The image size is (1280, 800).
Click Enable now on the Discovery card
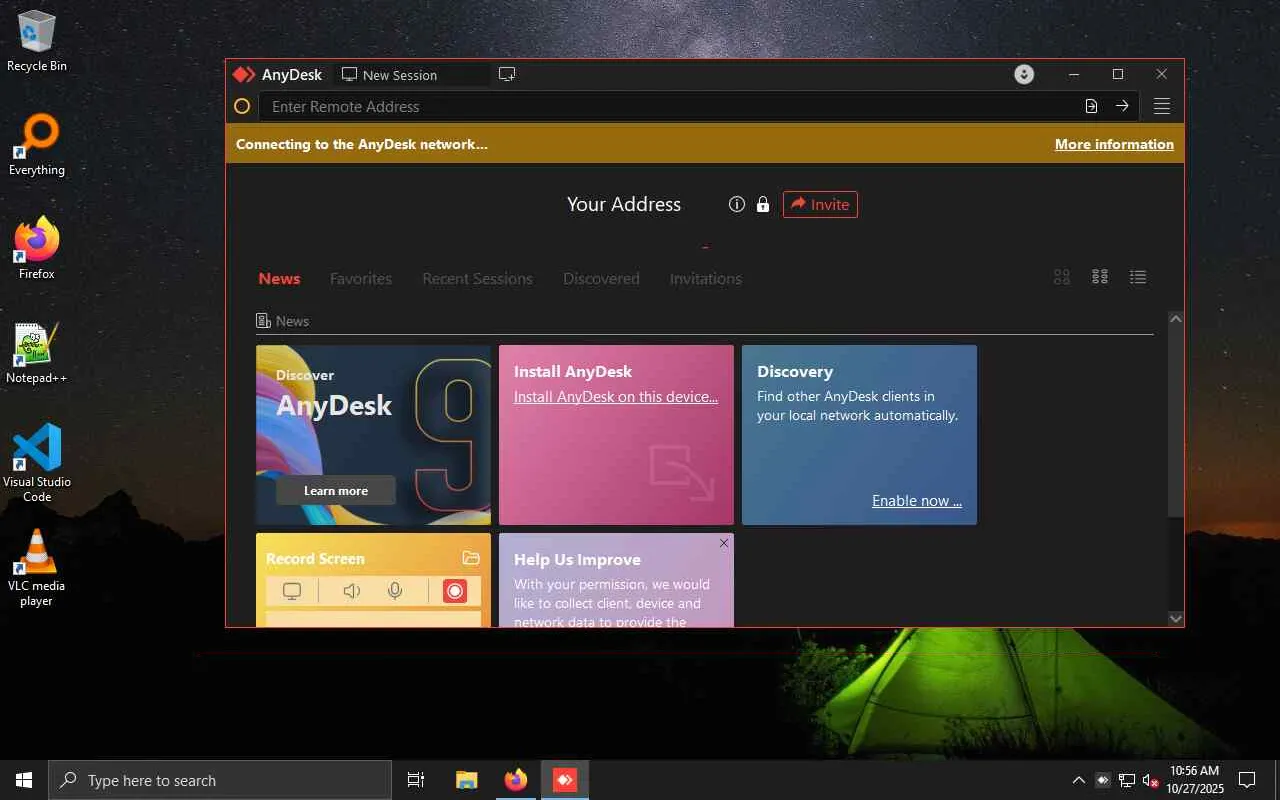[x=917, y=500]
